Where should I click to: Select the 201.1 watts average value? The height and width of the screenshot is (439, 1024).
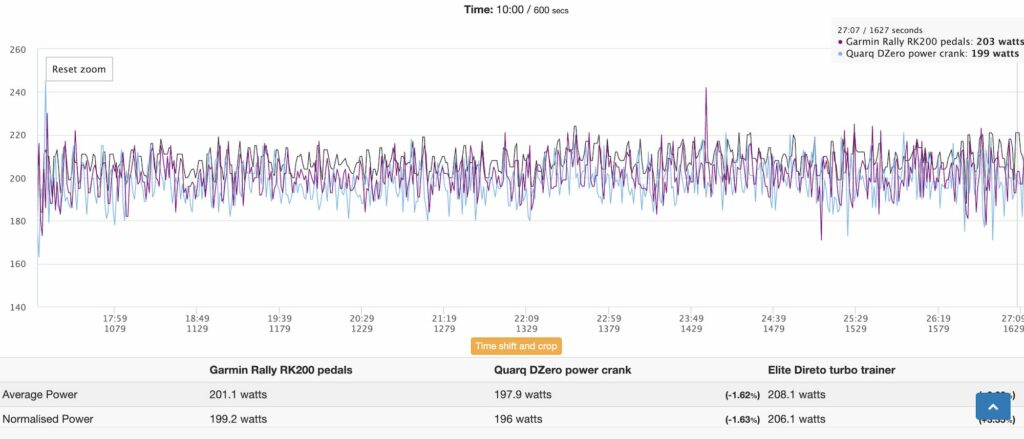point(238,395)
